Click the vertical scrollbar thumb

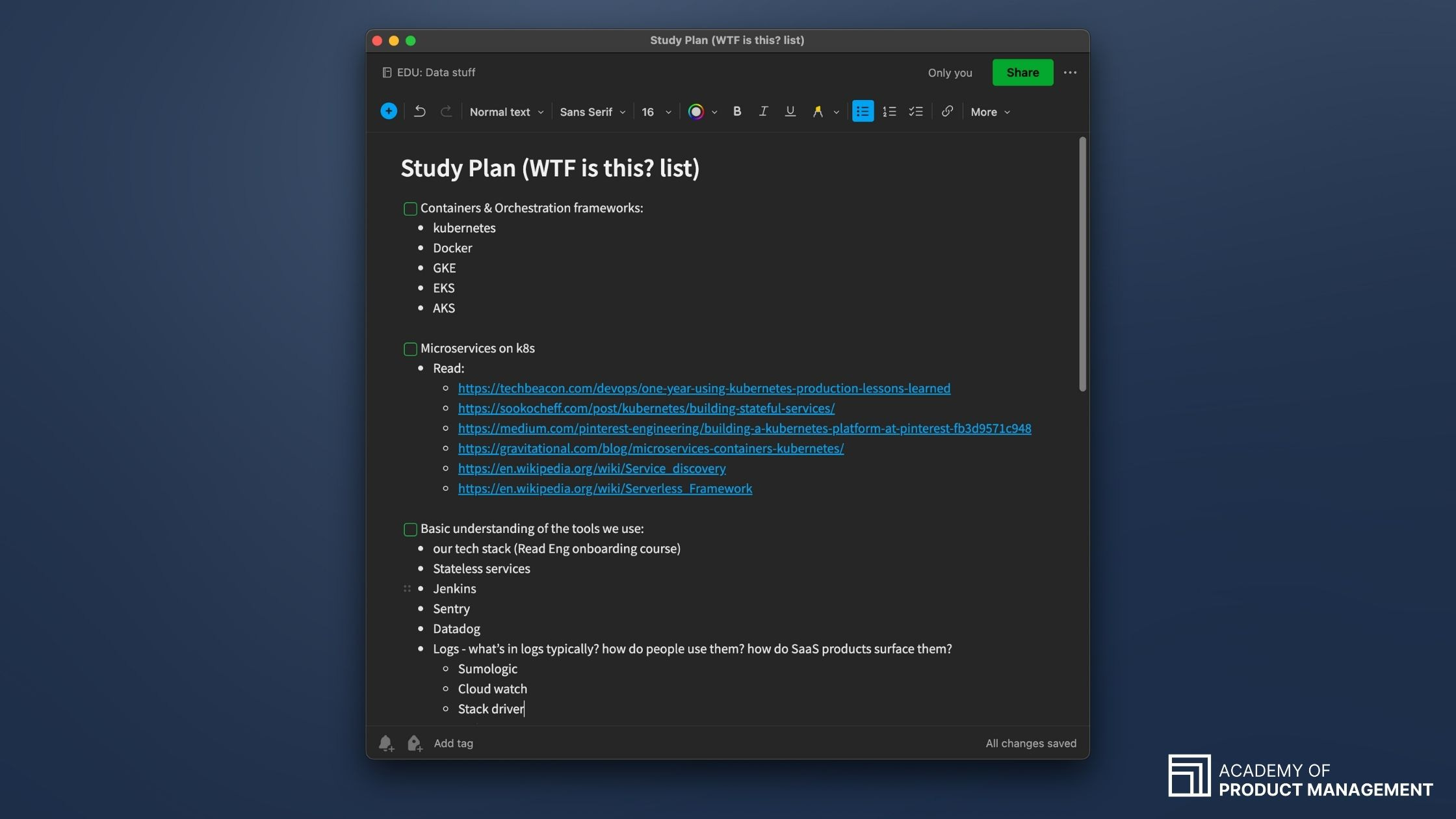click(1082, 263)
